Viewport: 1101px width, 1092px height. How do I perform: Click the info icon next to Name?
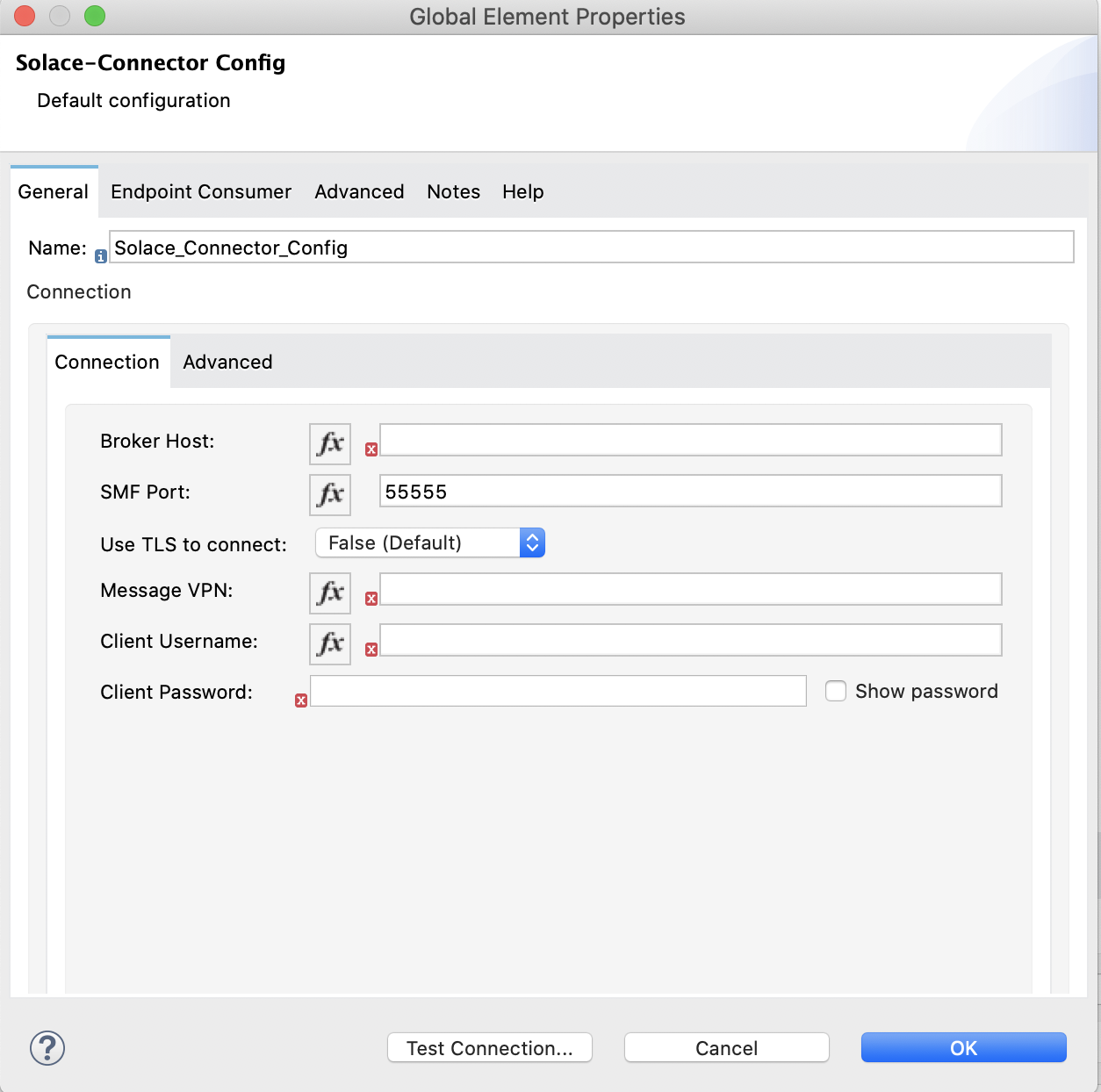[101, 256]
